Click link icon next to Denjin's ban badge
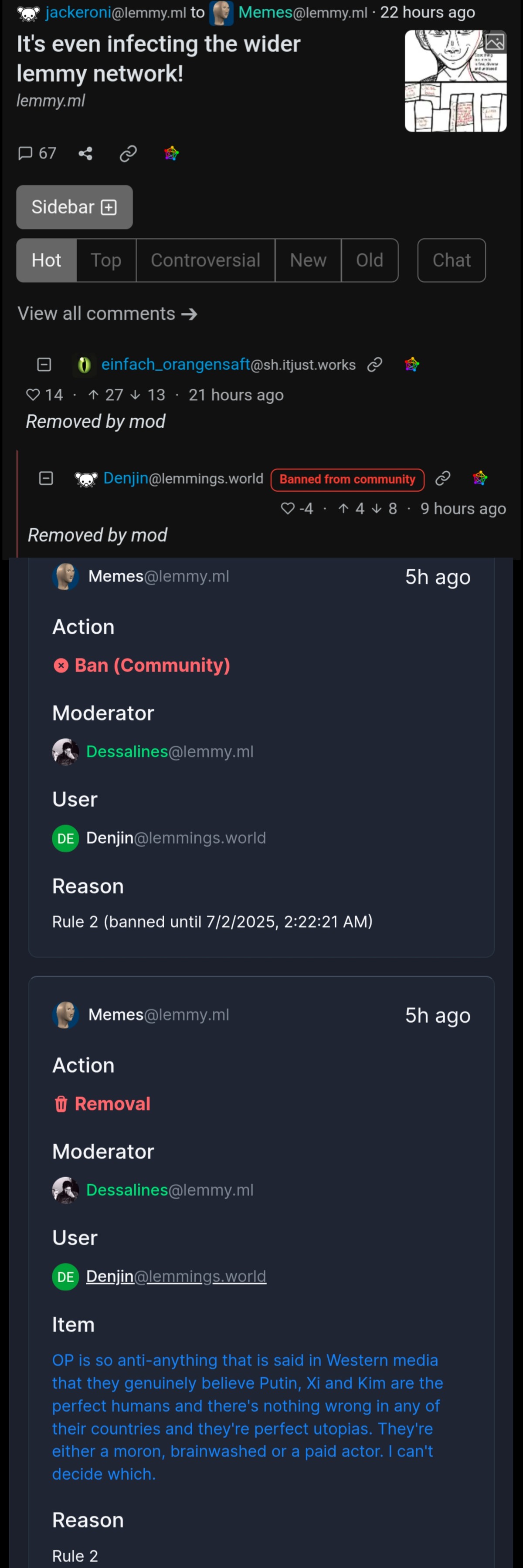This screenshot has height=1568, width=523. (443, 478)
